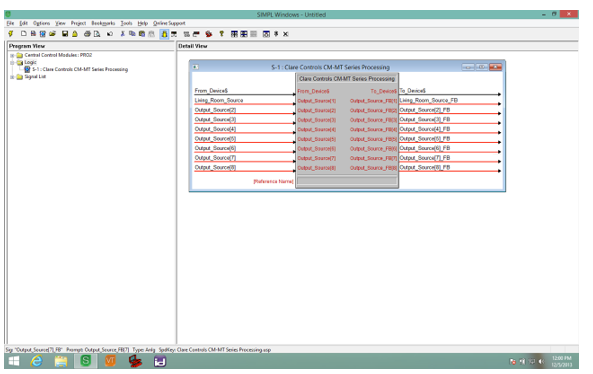Print using the printer toolbar icon

click(x=87, y=34)
